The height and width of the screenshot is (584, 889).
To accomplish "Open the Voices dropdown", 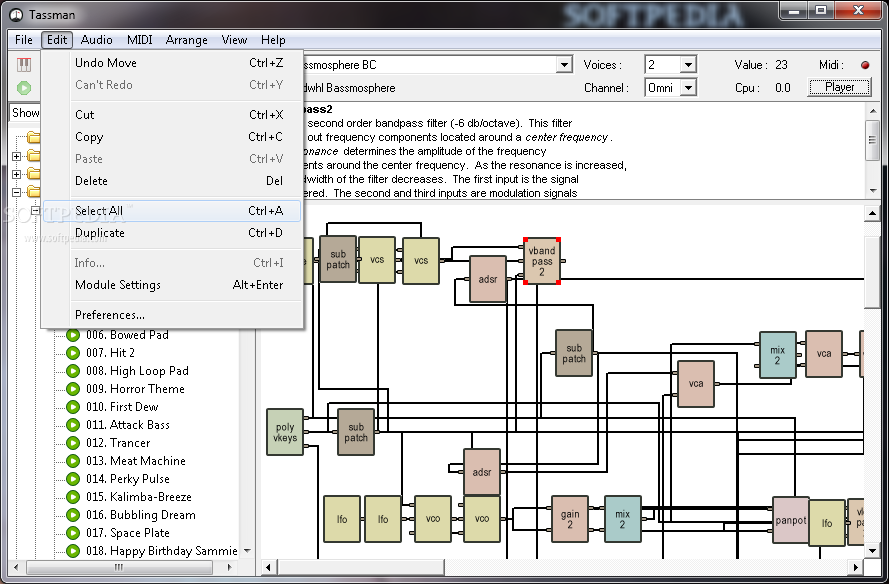I will pyautogui.click(x=688, y=65).
